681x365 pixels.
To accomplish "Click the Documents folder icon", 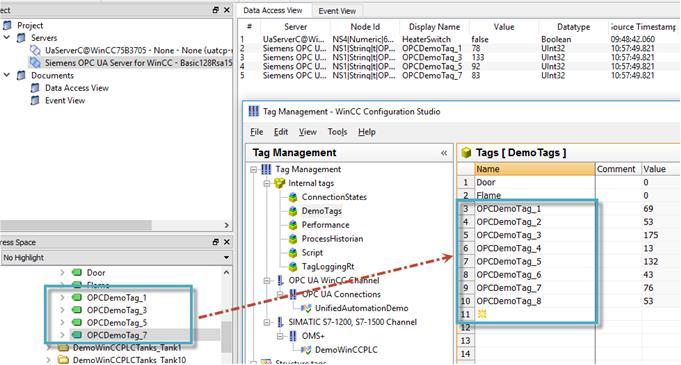I will click(x=21, y=76).
